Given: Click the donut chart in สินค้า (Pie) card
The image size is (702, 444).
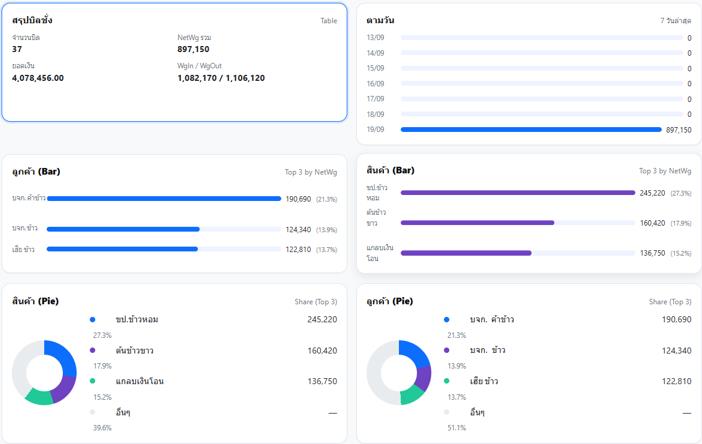Looking at the screenshot, I should click(x=44, y=373).
